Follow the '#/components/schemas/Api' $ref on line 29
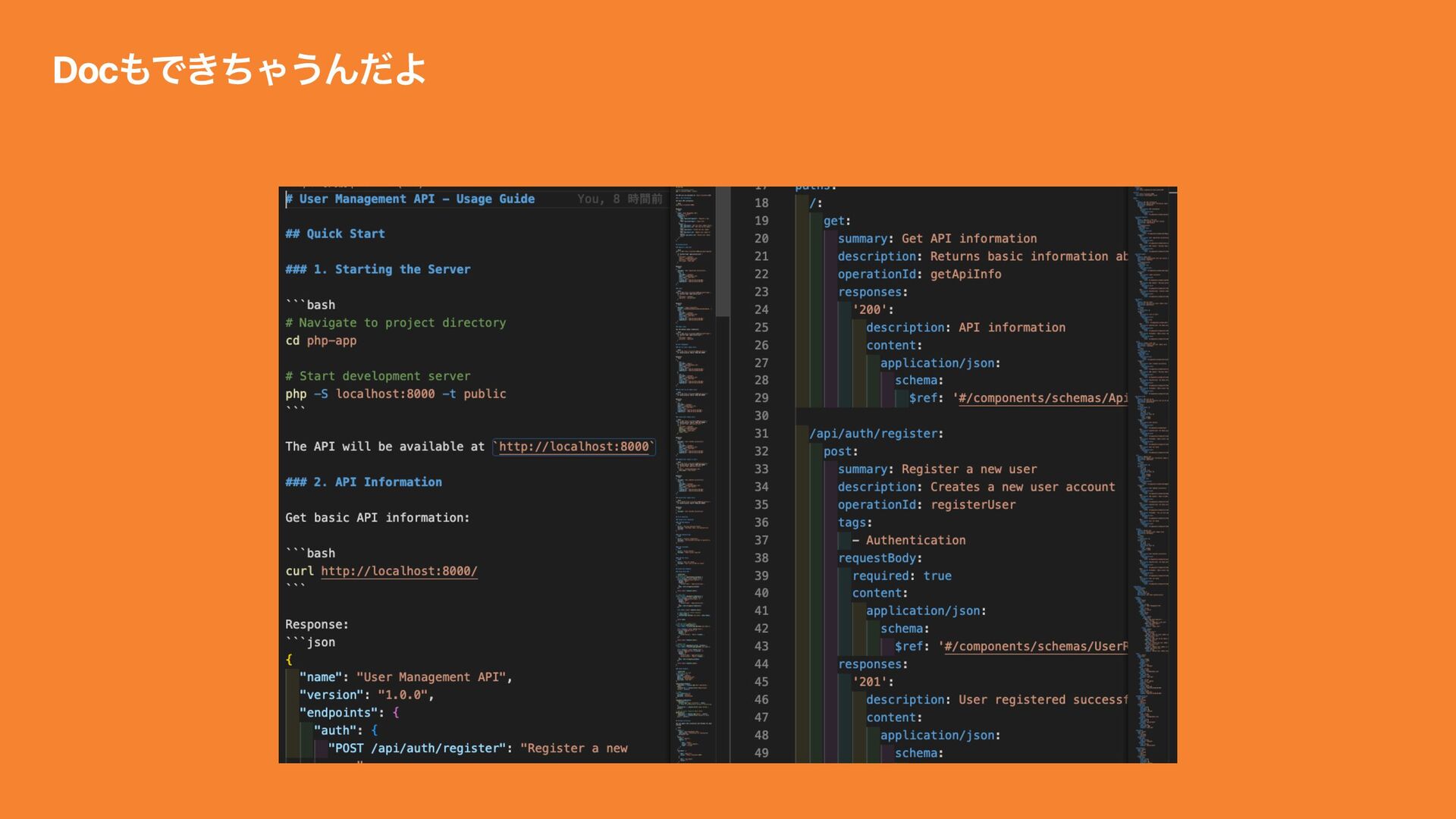Screen dimensions: 1456x819 (1043, 398)
